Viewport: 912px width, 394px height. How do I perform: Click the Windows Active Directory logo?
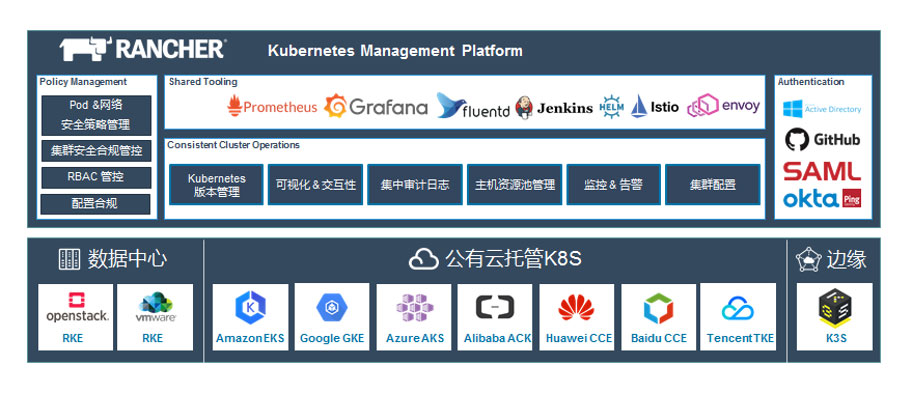coord(821,109)
